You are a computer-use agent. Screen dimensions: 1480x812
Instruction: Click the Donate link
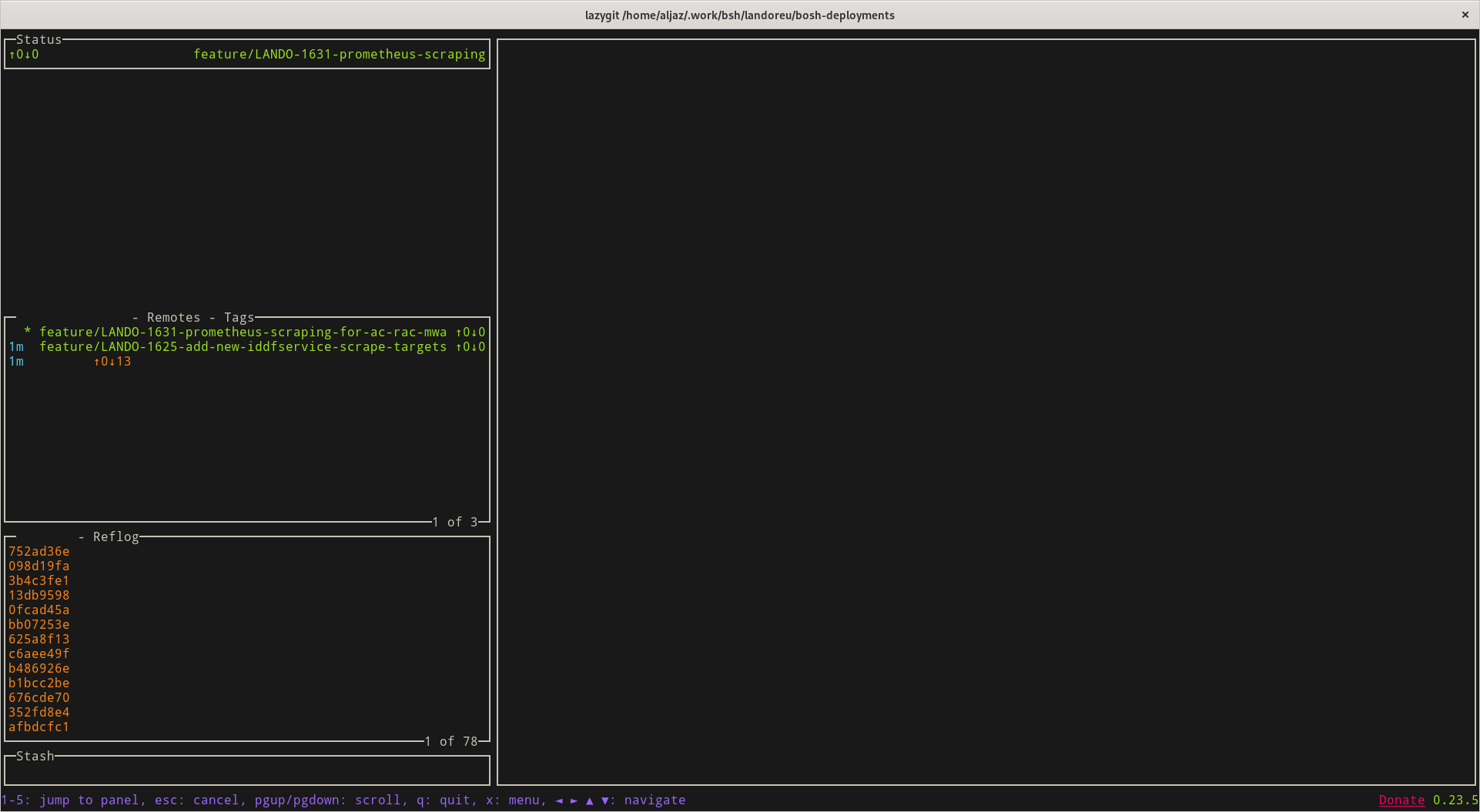(1401, 800)
